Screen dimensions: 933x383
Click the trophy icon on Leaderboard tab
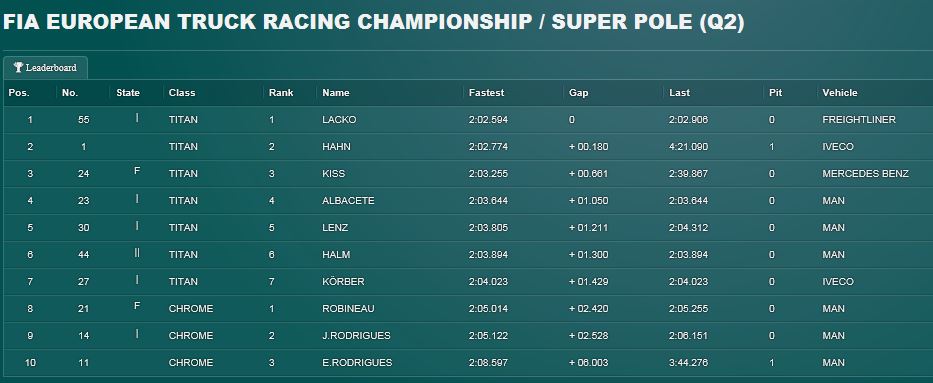point(18,67)
